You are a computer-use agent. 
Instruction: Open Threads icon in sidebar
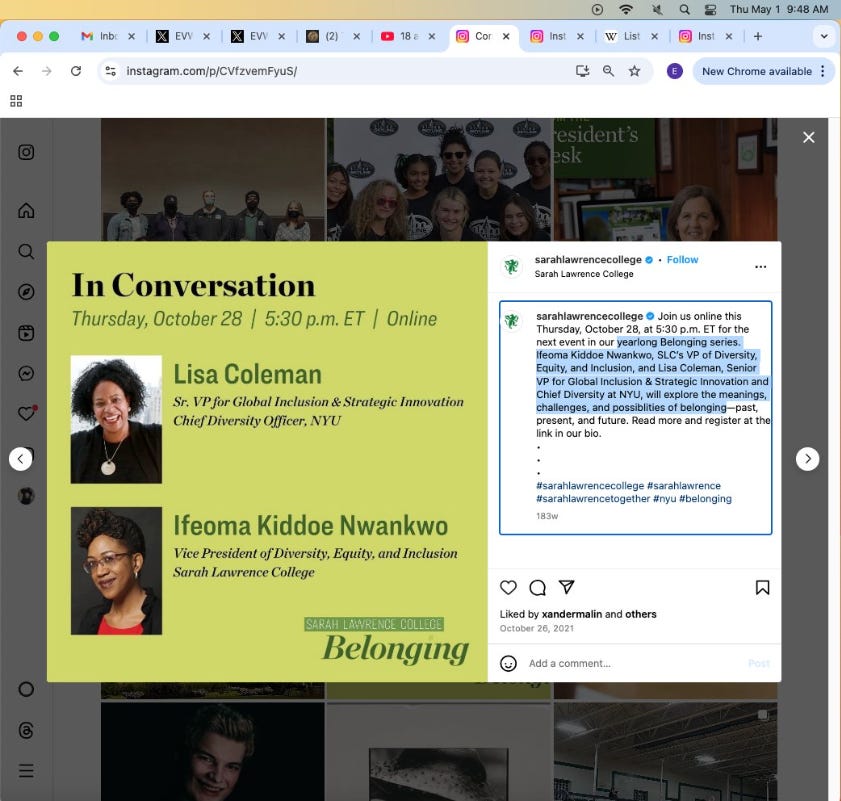pos(26,730)
